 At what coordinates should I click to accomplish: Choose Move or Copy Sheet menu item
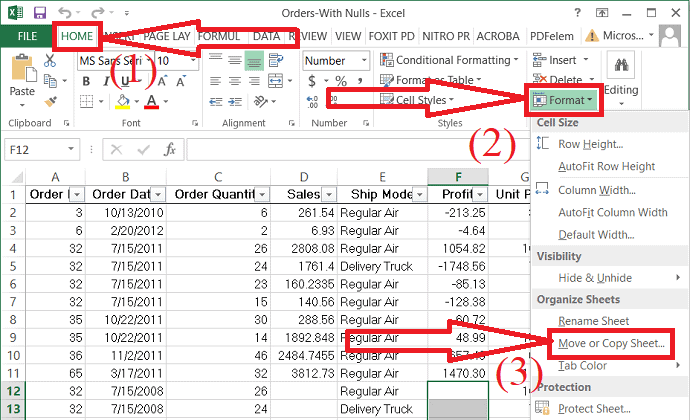tap(611, 343)
